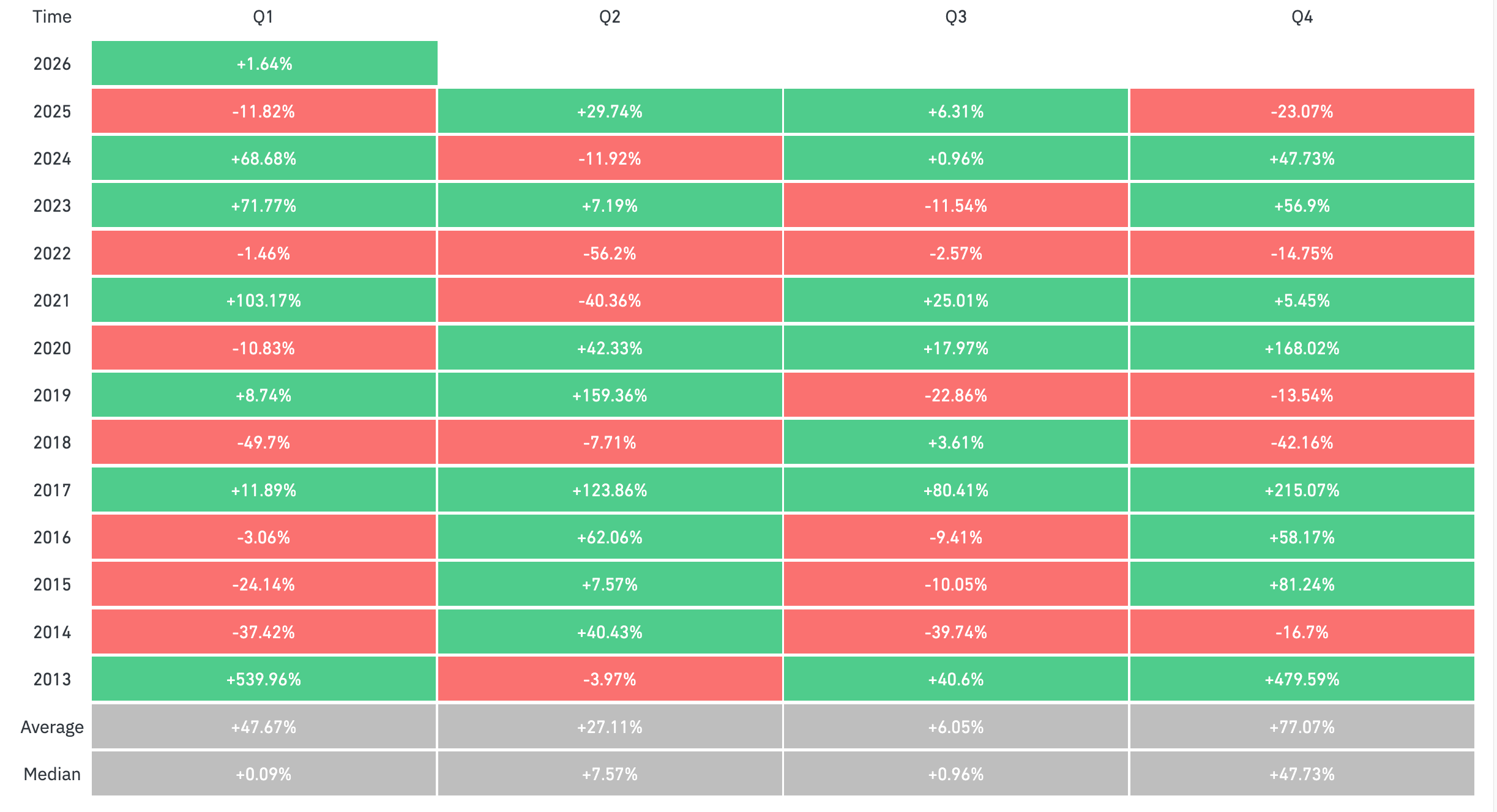
Task: Click the Time column header
Action: pyautogui.click(x=52, y=17)
